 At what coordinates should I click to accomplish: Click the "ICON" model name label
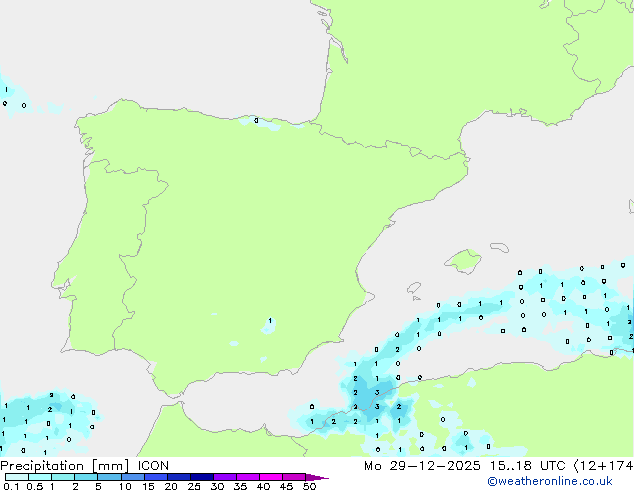[153, 466]
